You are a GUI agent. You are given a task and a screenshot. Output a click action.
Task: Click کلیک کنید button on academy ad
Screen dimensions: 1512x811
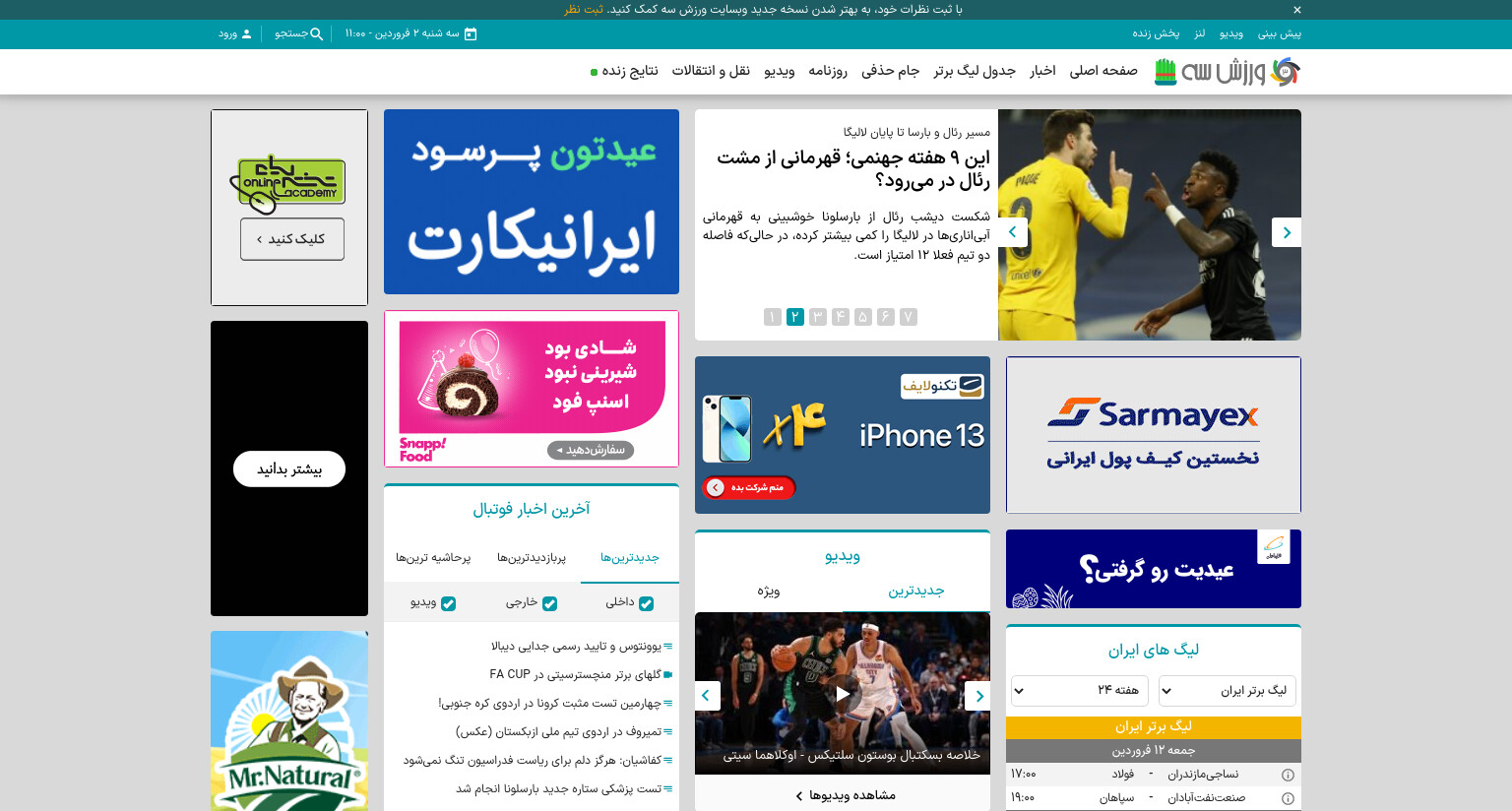pos(292,239)
